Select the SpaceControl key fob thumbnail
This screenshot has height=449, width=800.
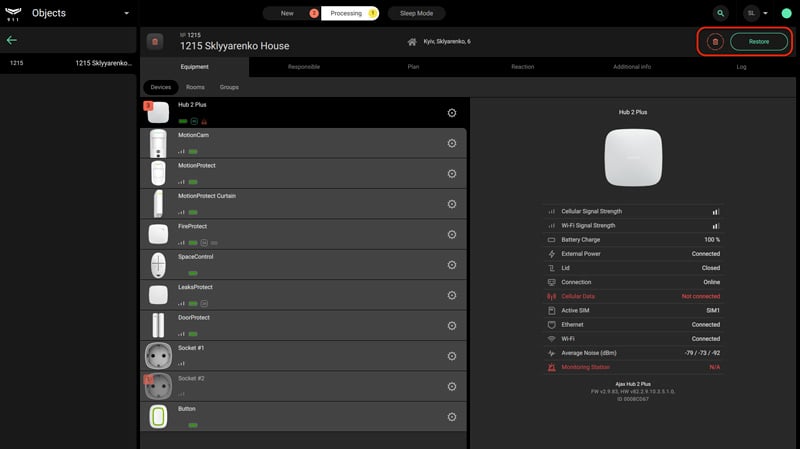tap(158, 265)
